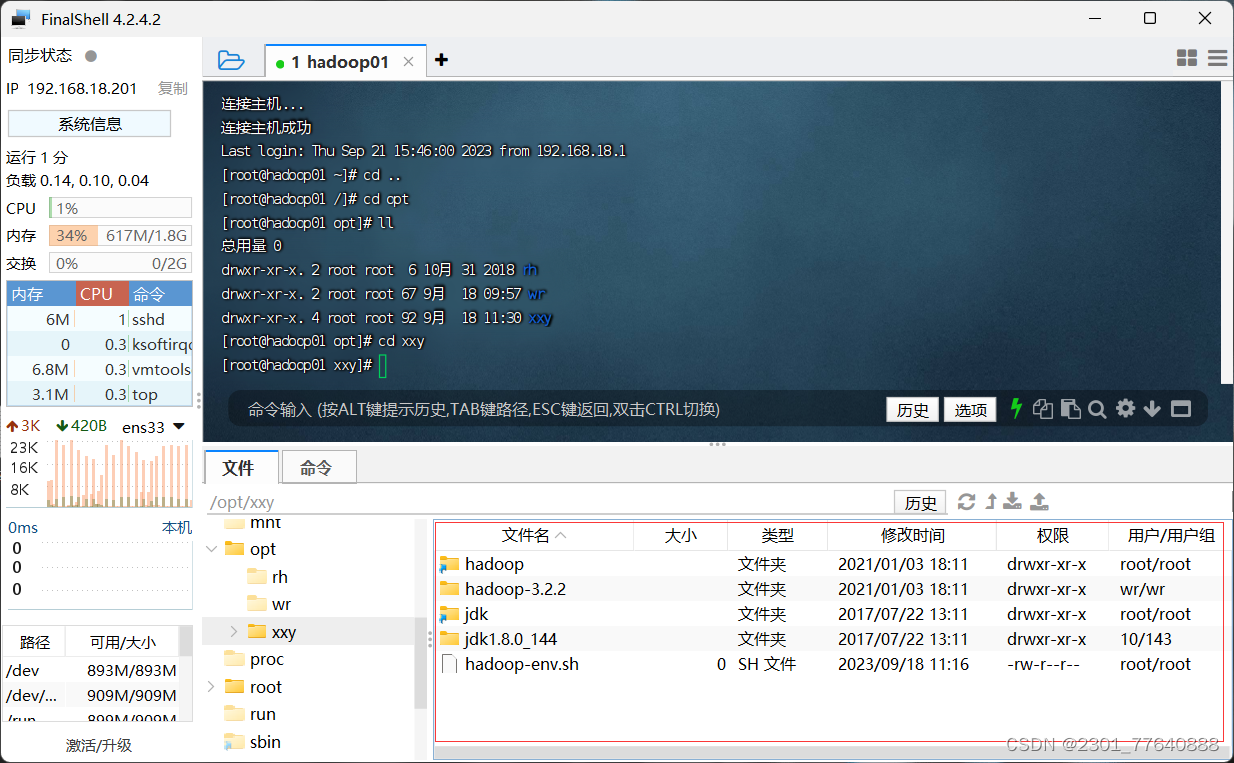Select the CPU process column header

(x=102, y=294)
